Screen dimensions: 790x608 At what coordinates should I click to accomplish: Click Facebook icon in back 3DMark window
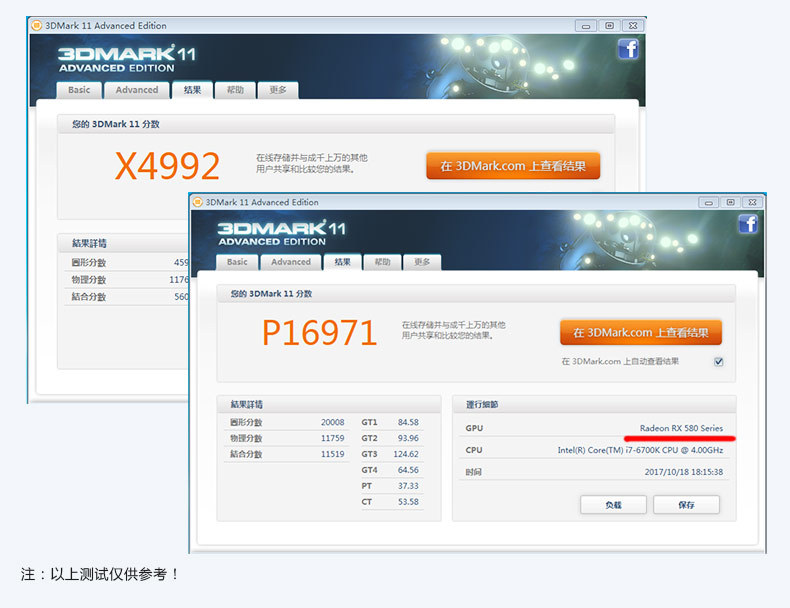pos(628,49)
